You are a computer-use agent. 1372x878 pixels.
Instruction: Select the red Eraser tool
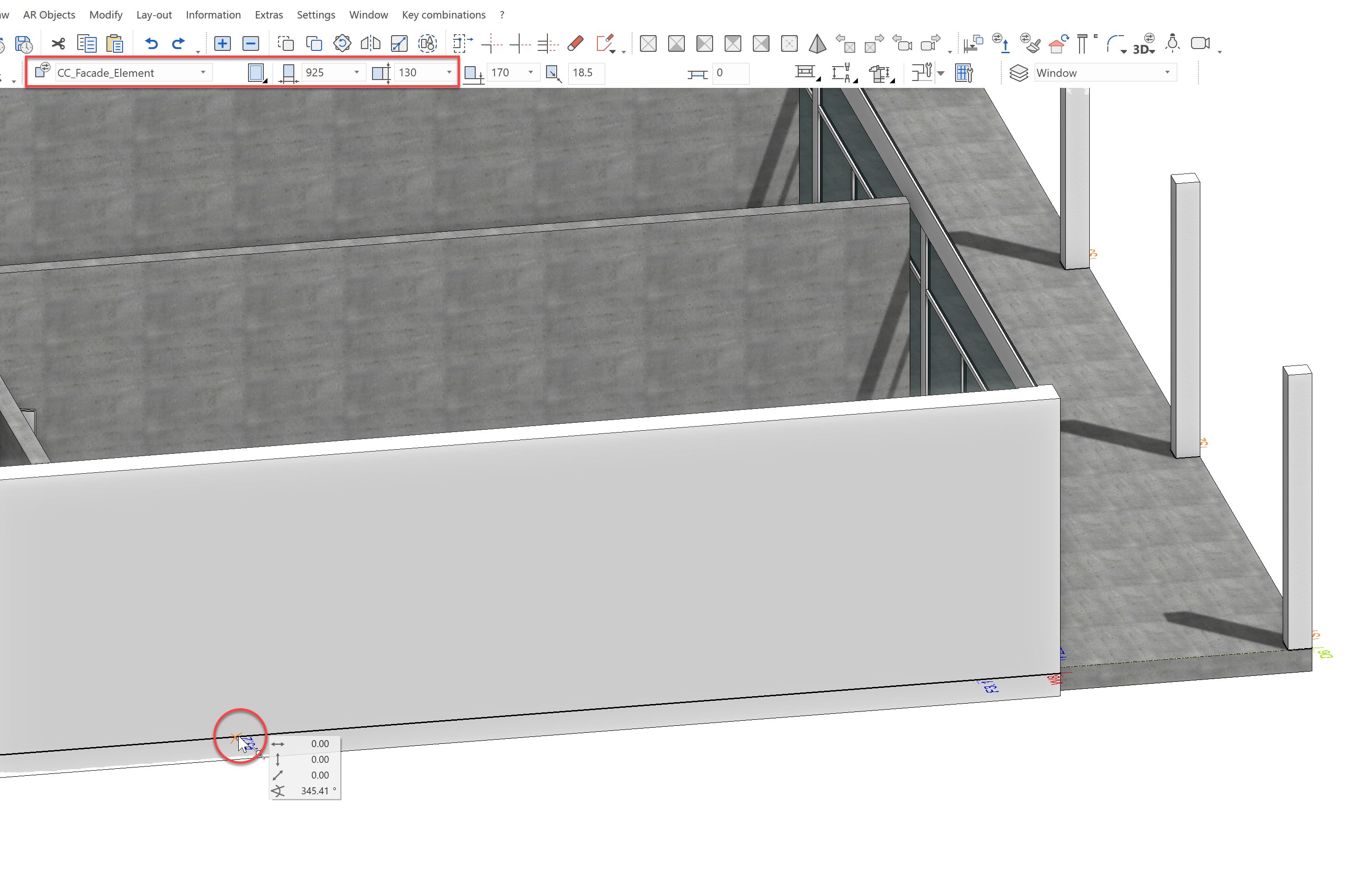[x=576, y=43]
